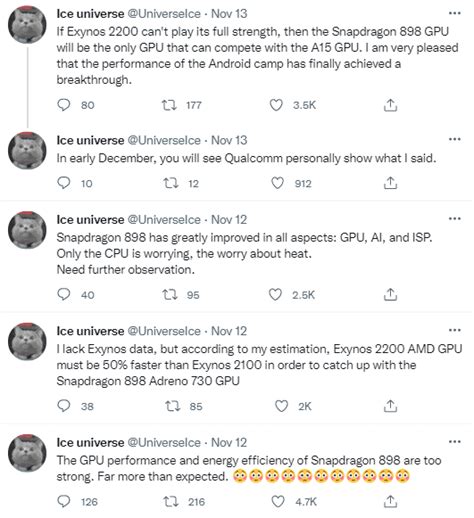Image resolution: width=474 pixels, height=518 pixels.
Task: Open cat avatar of the early December tweet
Action: (x=27, y=151)
